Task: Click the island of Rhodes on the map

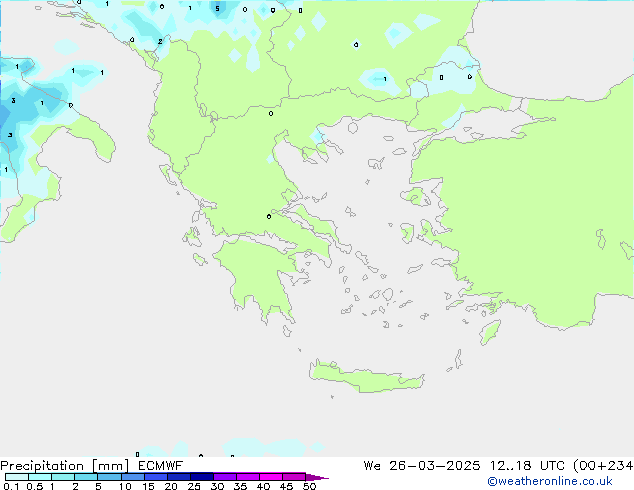Action: tap(490, 332)
